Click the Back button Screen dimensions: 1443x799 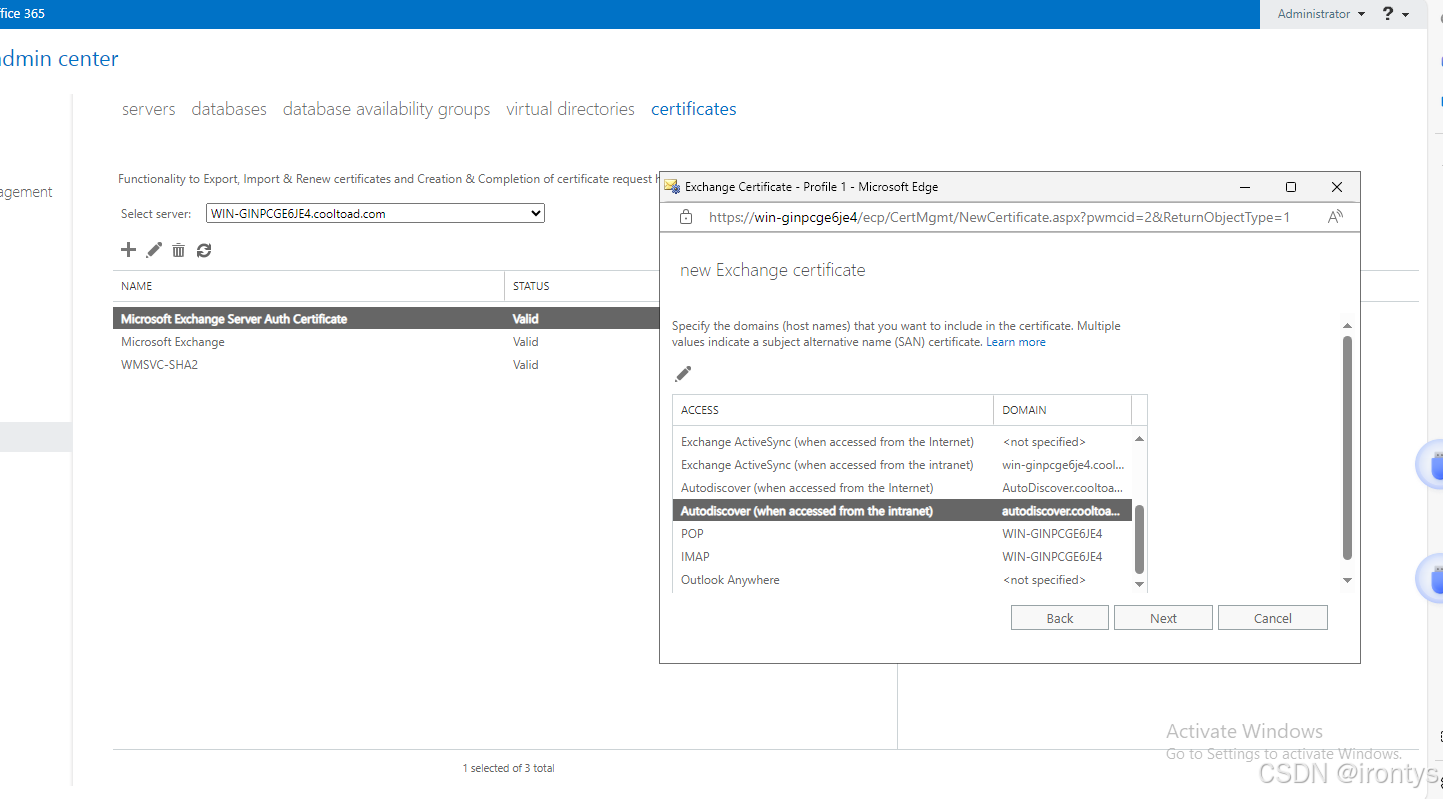(1060, 618)
